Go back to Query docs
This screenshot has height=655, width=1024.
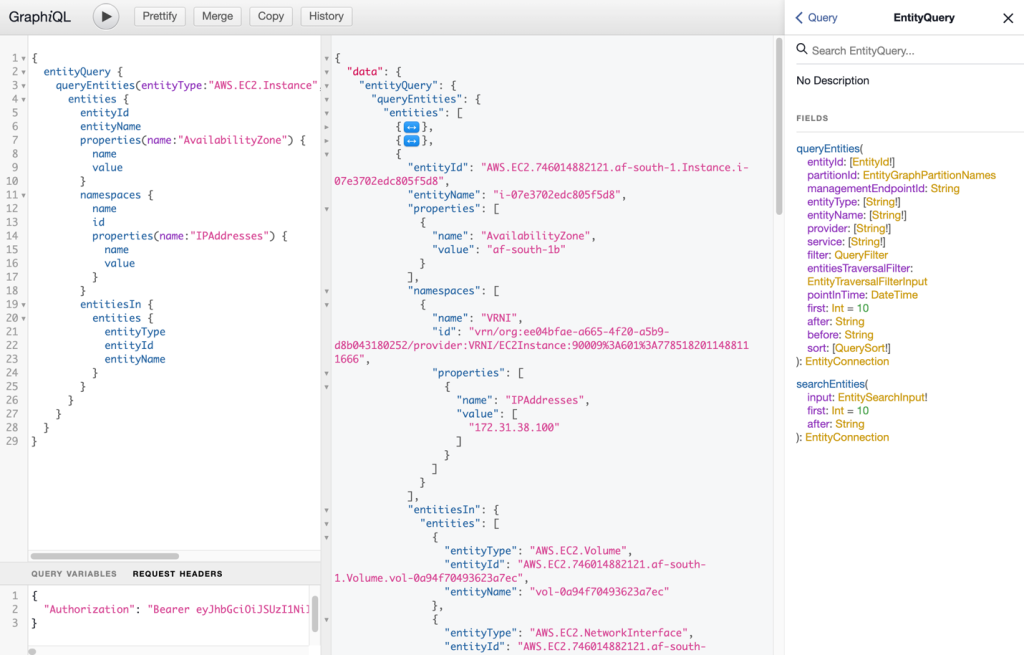point(816,18)
